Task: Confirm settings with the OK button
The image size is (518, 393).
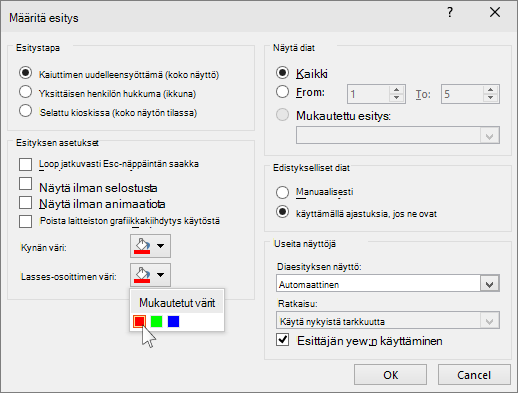Action: (x=390, y=375)
